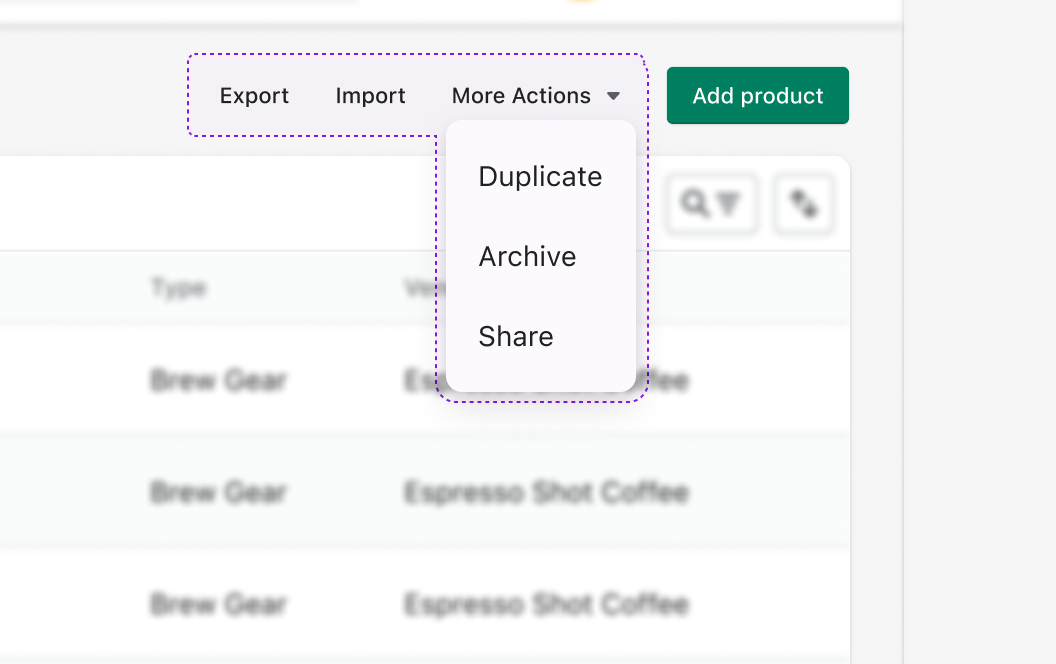
Task: Select the last Brew Gear row
Action: click(x=218, y=604)
